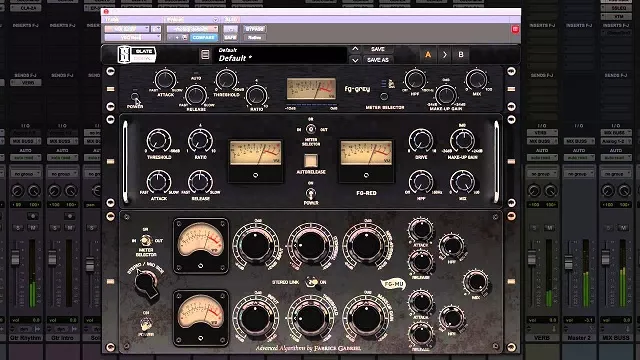Click the FG-Red Mix knob
Image resolution: width=640 pixels, height=360 pixels.
(x=462, y=182)
